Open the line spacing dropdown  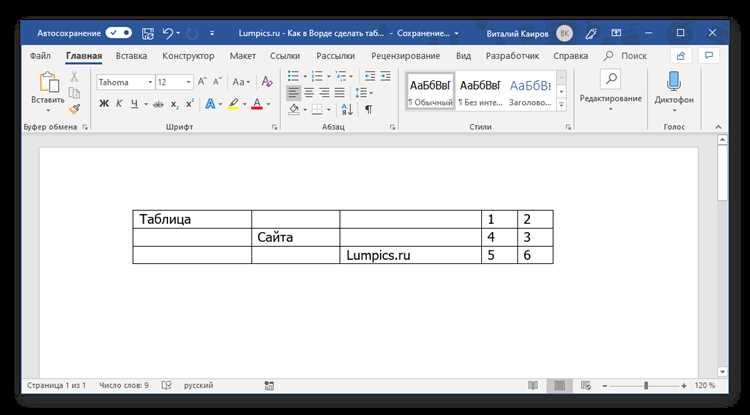(x=364, y=92)
